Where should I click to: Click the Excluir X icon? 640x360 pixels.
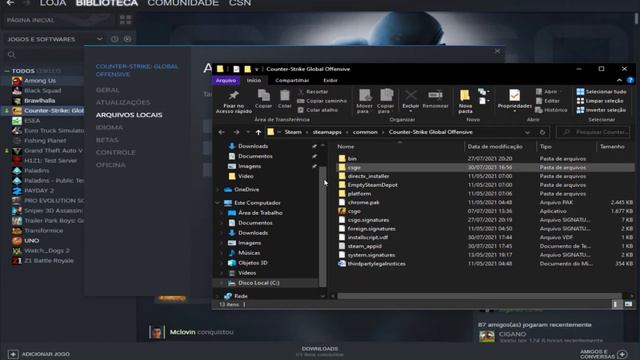point(410,96)
